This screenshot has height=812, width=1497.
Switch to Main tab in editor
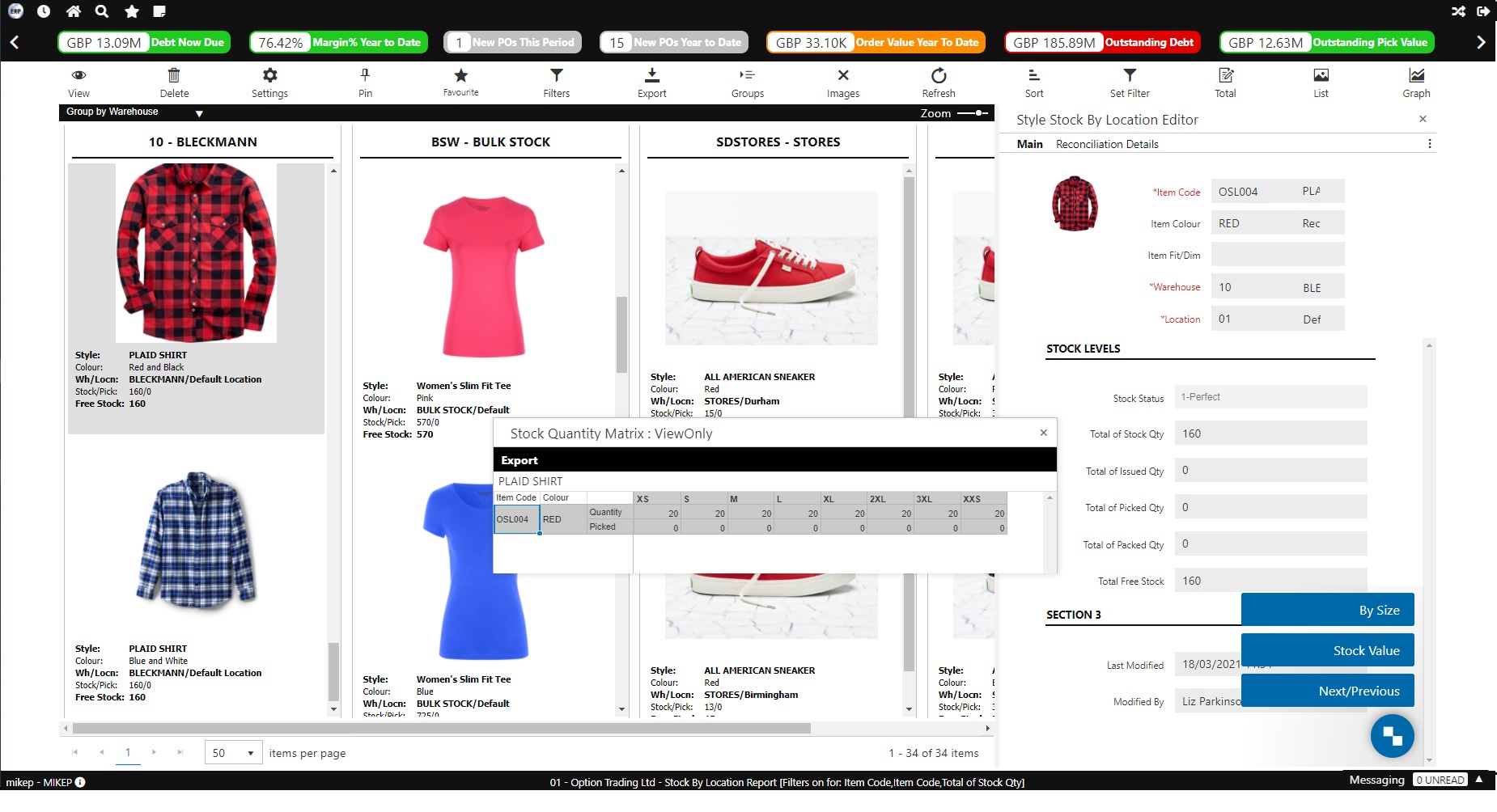pyautogui.click(x=1029, y=144)
